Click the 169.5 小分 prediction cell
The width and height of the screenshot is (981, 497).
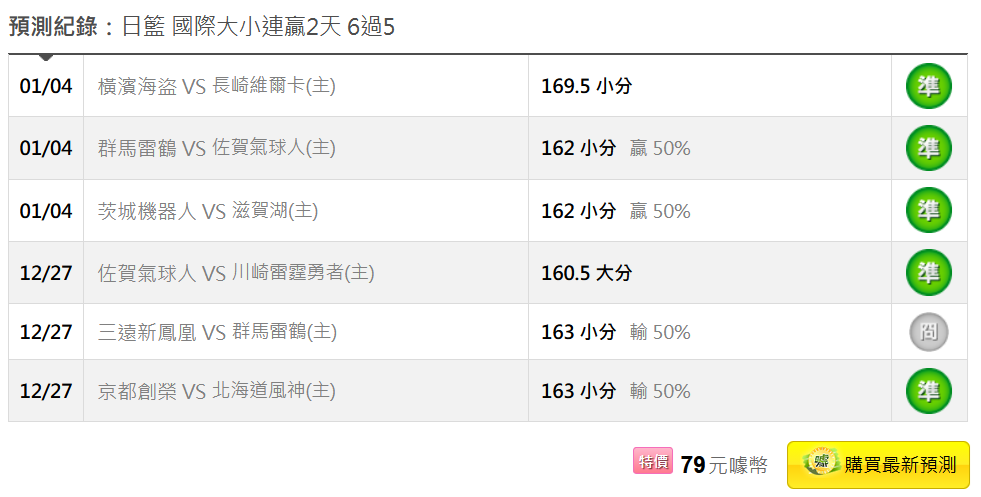(586, 87)
